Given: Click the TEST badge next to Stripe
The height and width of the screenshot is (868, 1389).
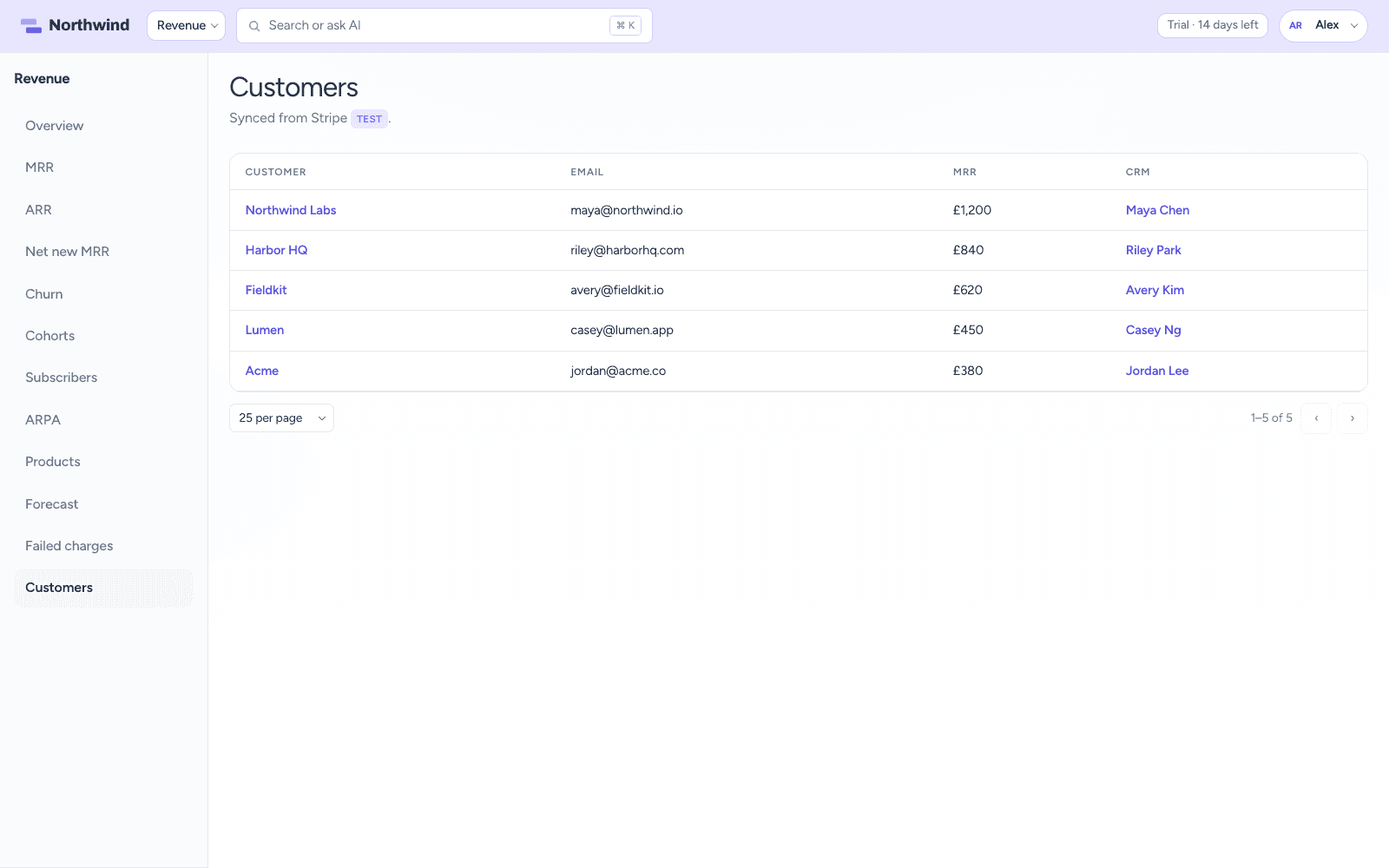Looking at the screenshot, I should (369, 119).
